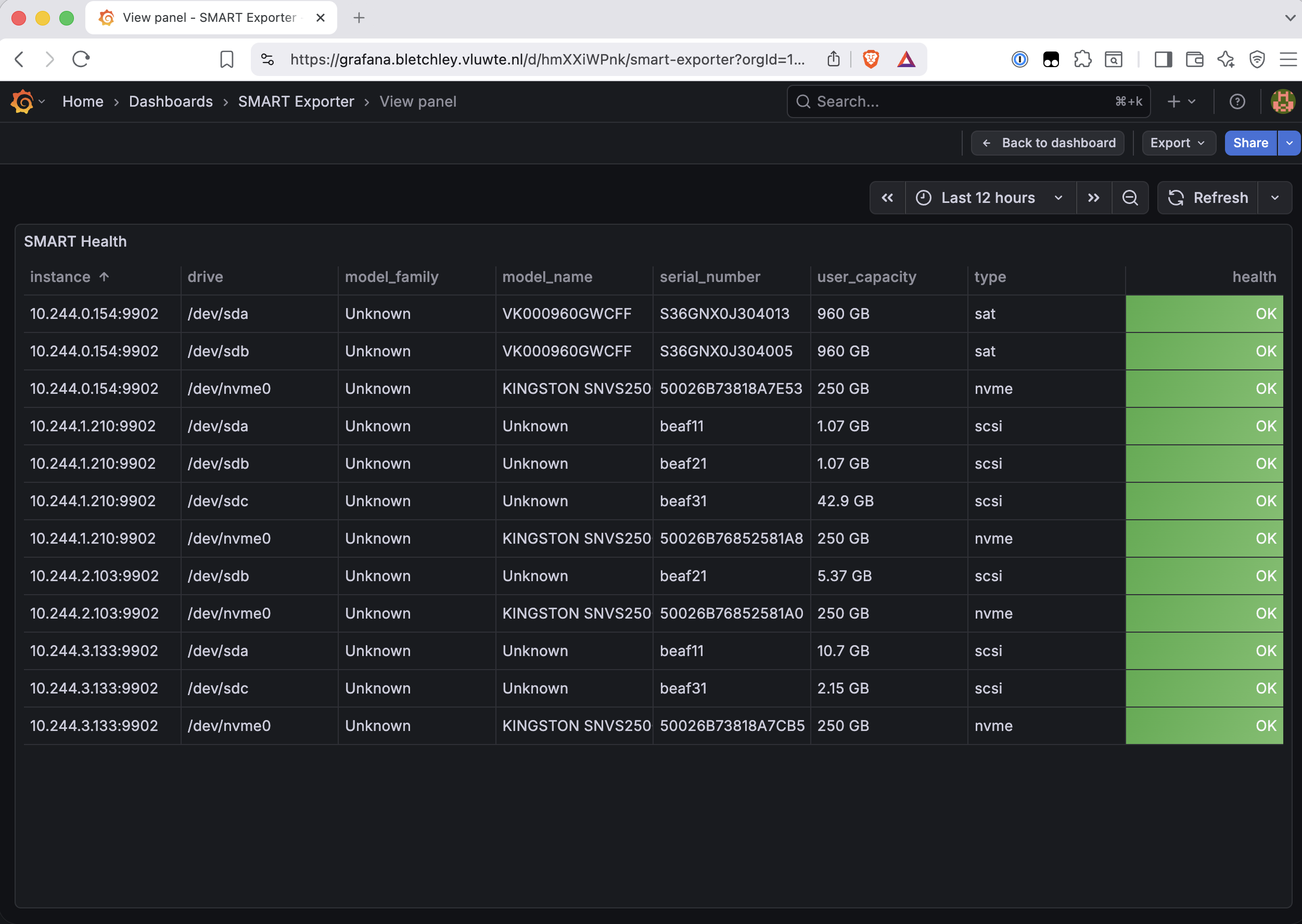Image resolution: width=1302 pixels, height=924 pixels.
Task: Click green OK health for 42.9 GB drive
Action: point(1204,500)
